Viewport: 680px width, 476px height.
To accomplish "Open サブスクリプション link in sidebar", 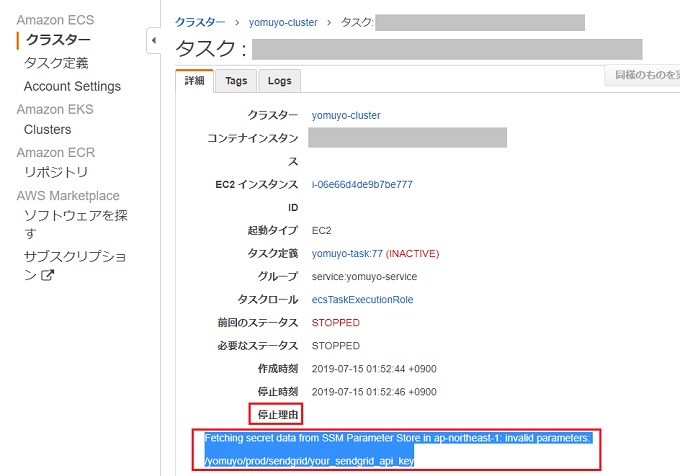I will point(75,265).
